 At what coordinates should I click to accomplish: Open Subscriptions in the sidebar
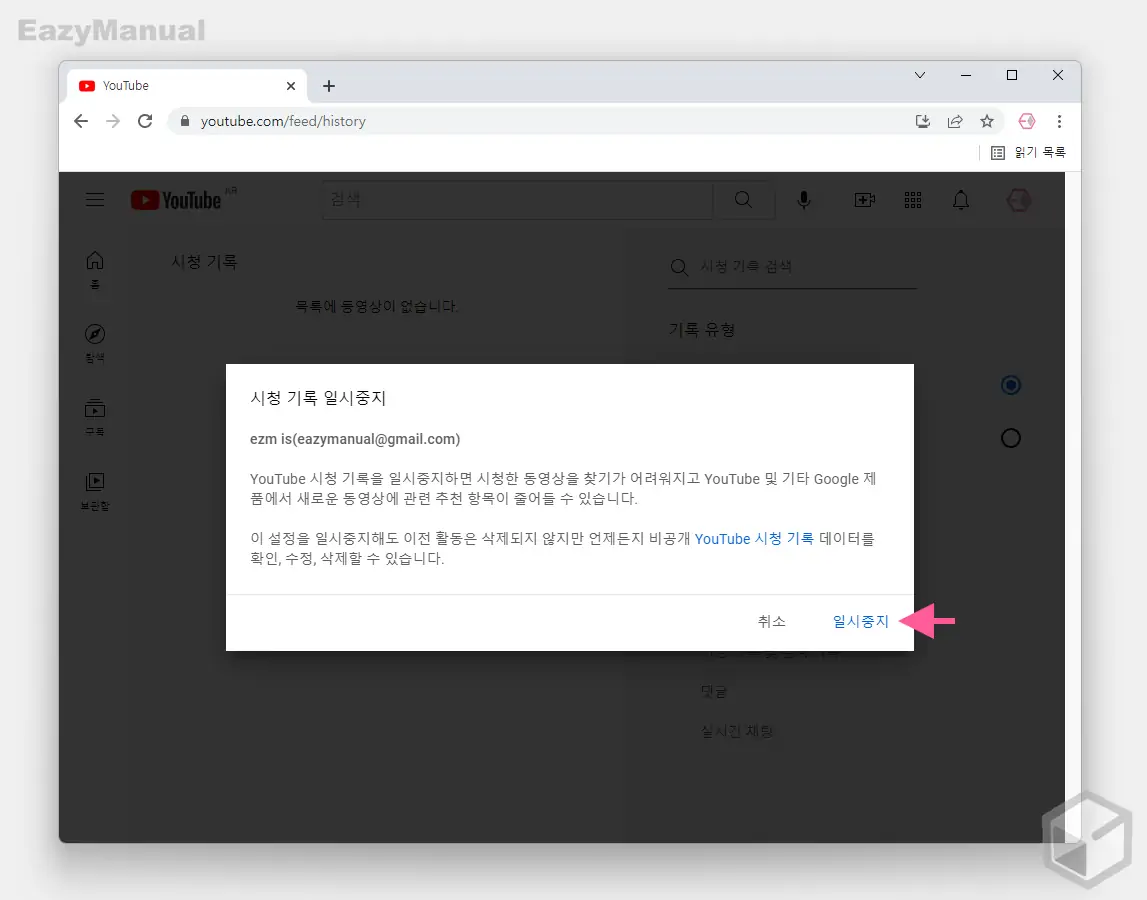click(95, 417)
